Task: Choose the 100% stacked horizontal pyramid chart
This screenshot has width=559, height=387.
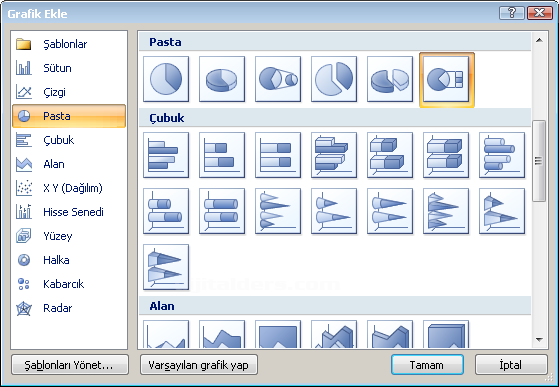Action: pyautogui.click(x=166, y=267)
